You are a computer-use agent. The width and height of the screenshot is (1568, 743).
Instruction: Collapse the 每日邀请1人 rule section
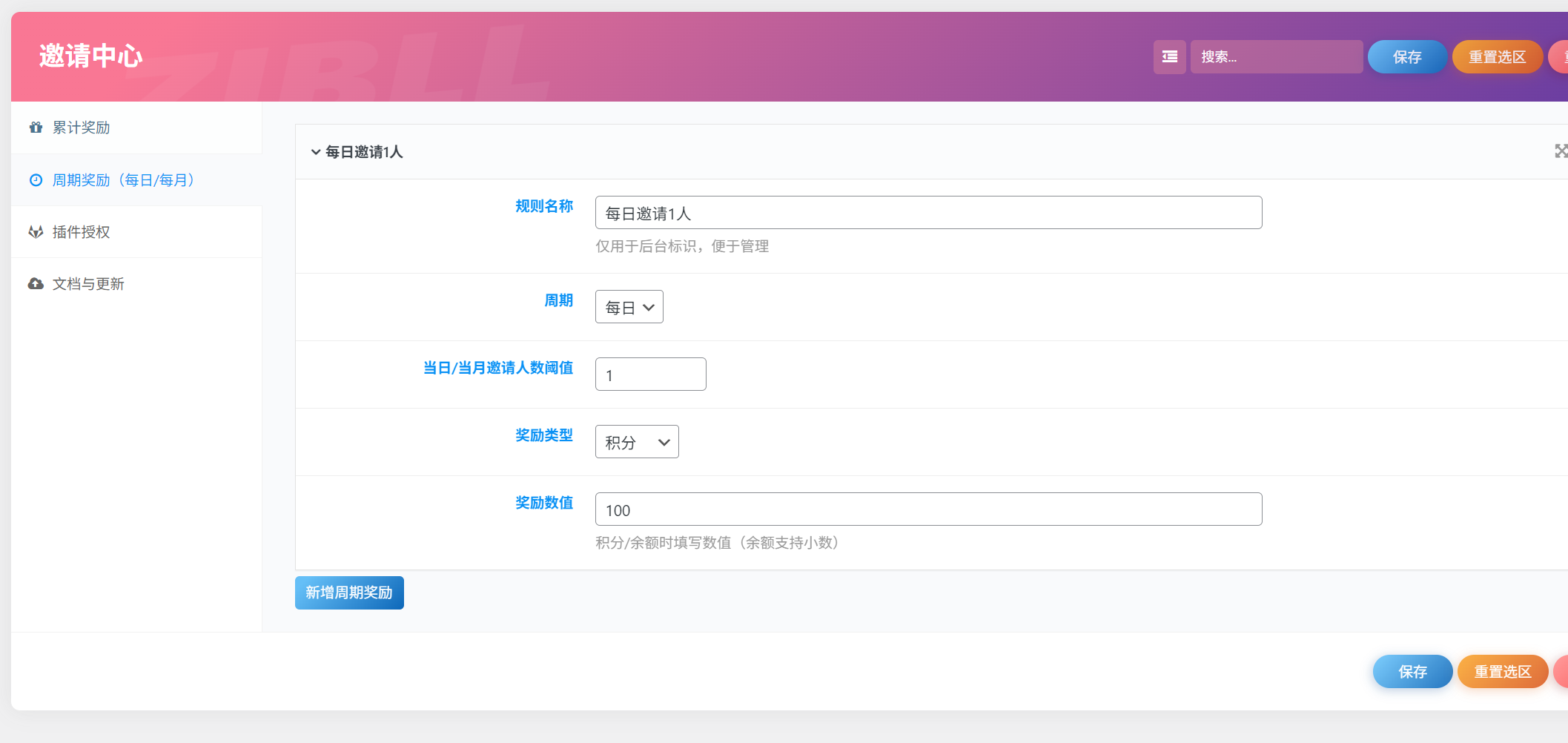315,151
